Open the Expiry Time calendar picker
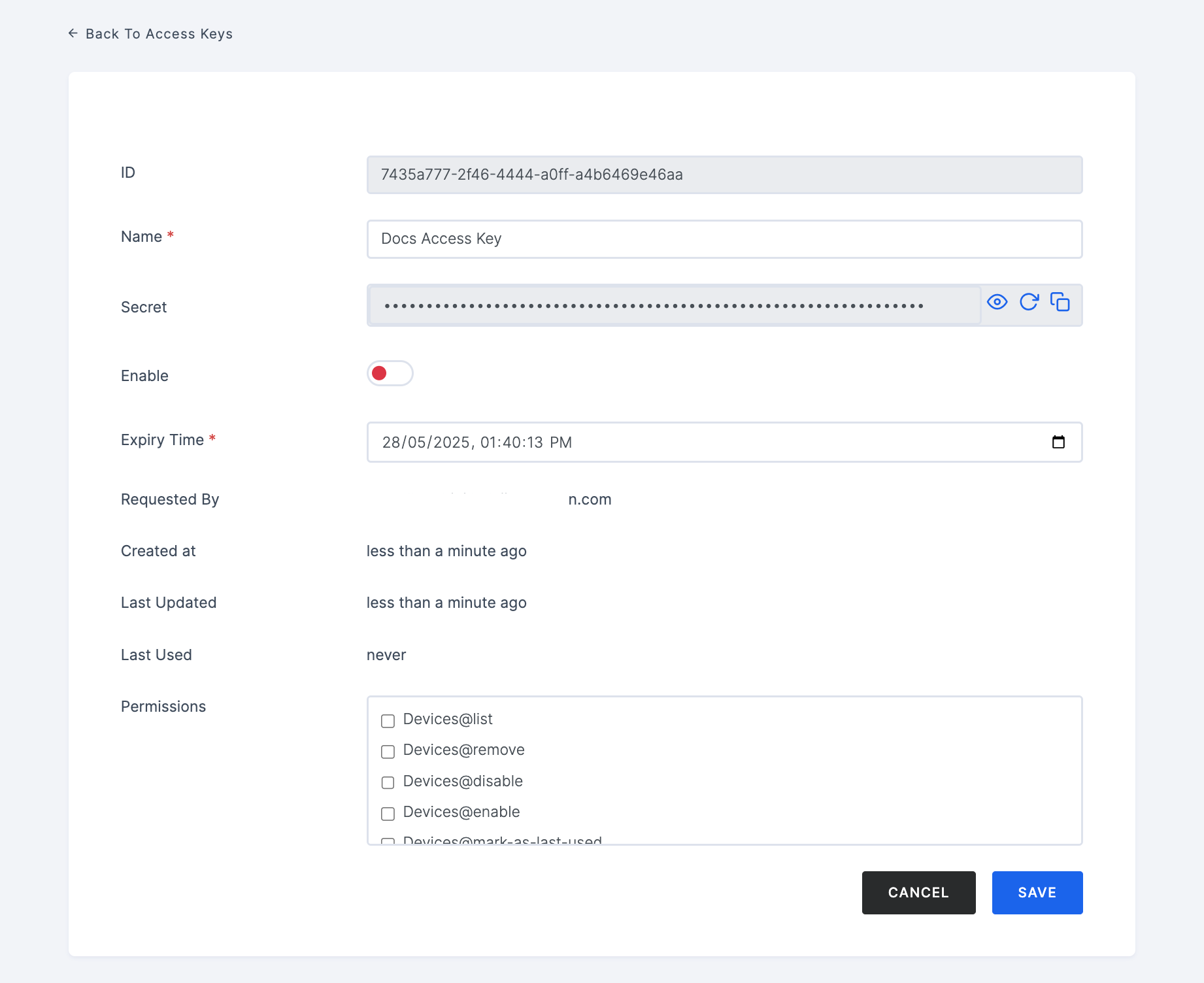Viewport: 1204px width, 983px height. [1058, 442]
